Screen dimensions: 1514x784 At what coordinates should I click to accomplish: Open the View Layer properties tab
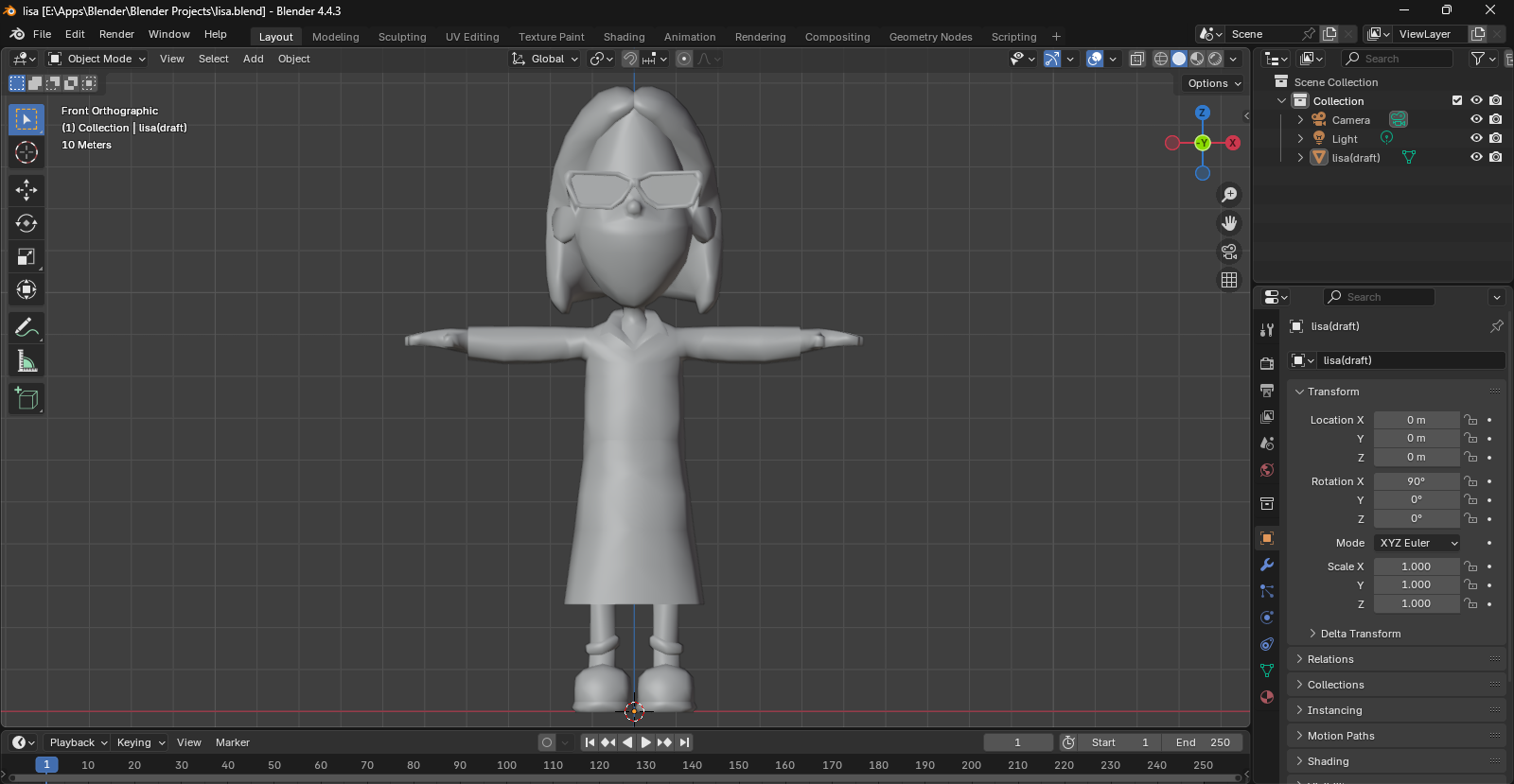[x=1267, y=417]
